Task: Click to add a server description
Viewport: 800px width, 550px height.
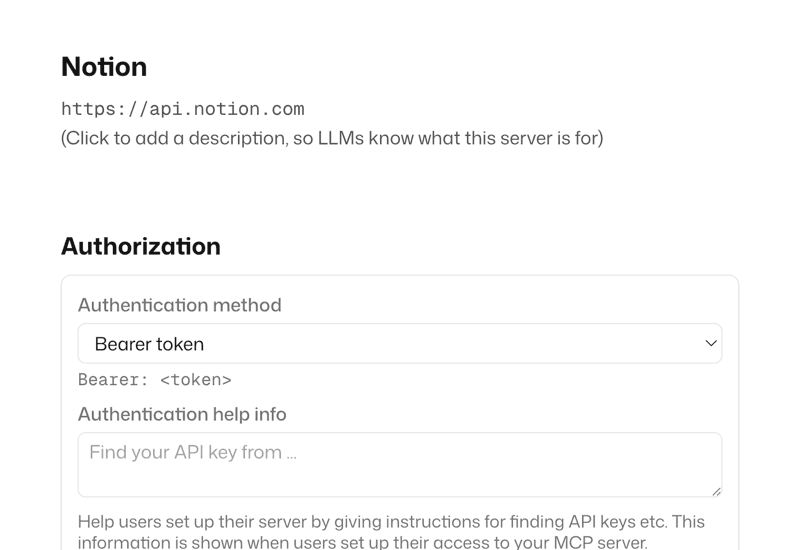Action: 332,138
